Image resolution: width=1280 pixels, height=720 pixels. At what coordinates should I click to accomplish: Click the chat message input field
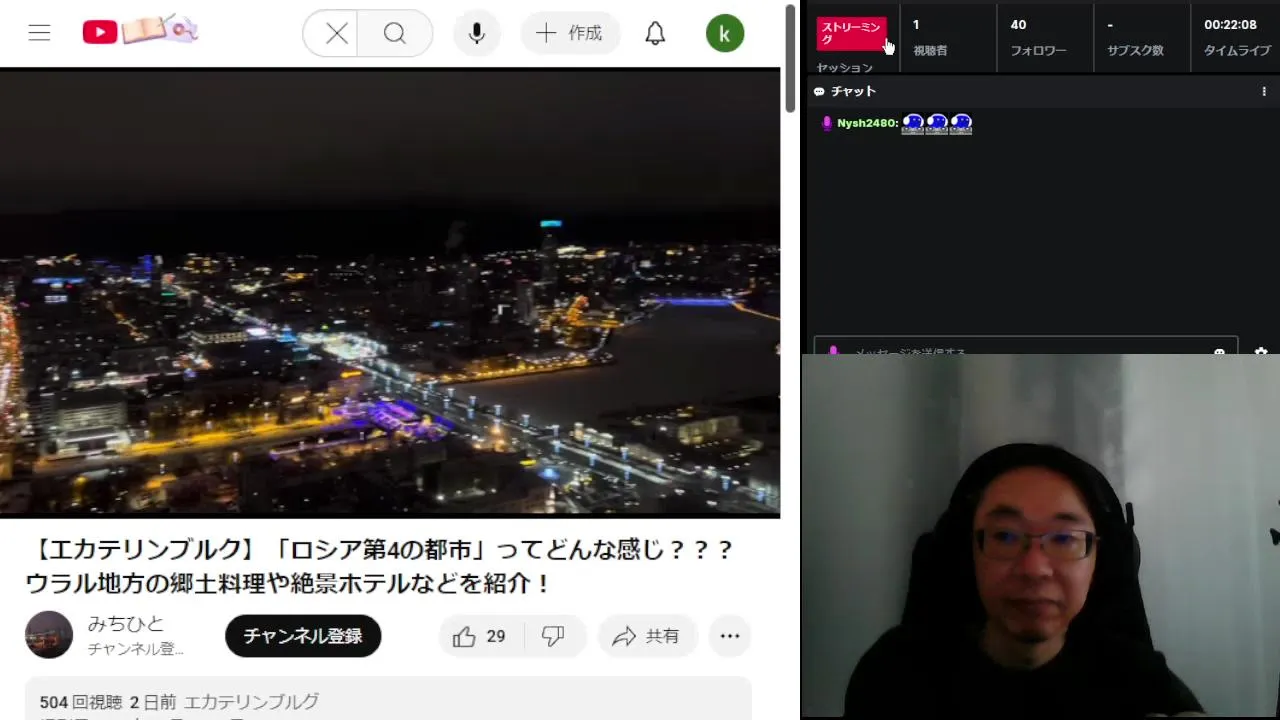1026,348
